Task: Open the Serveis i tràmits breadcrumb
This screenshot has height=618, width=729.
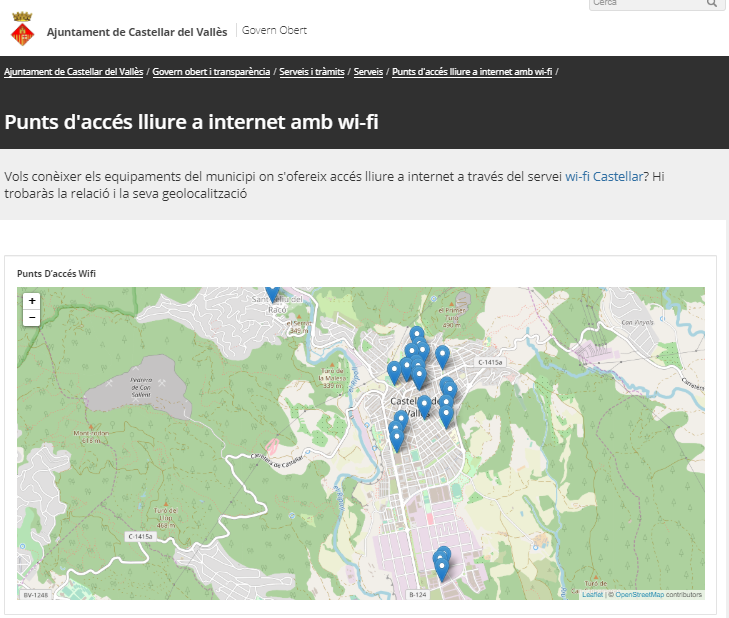Action: click(x=312, y=72)
